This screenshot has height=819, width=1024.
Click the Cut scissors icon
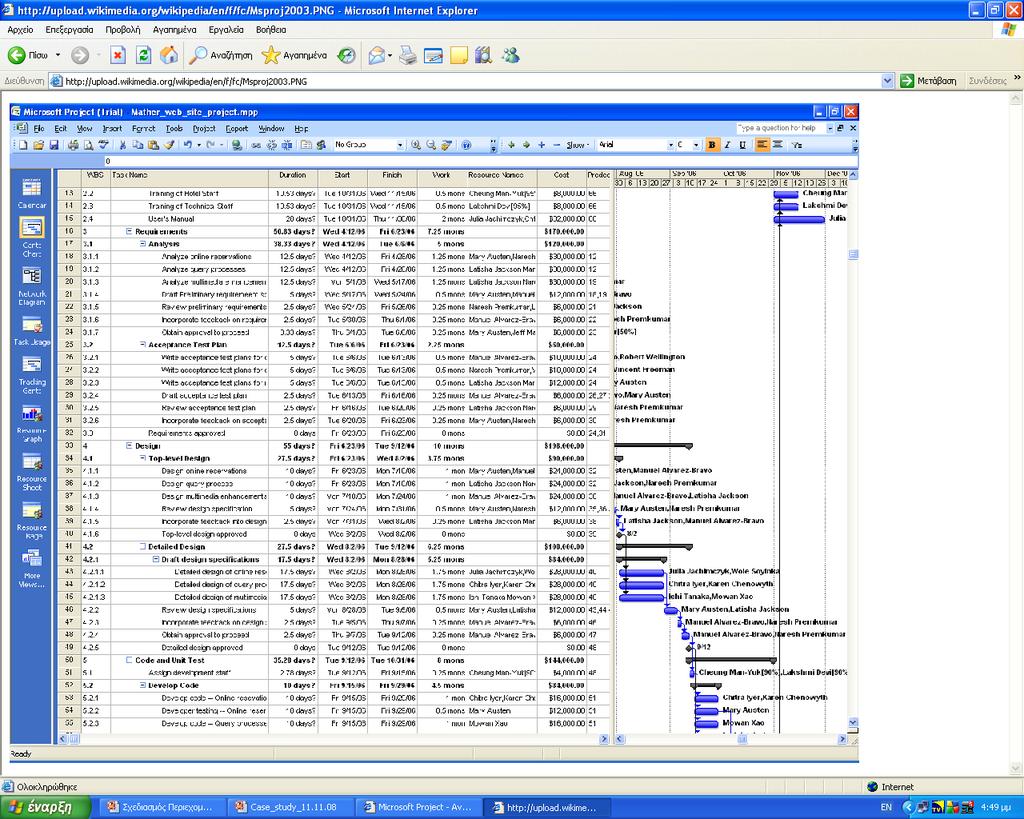[x=122, y=145]
